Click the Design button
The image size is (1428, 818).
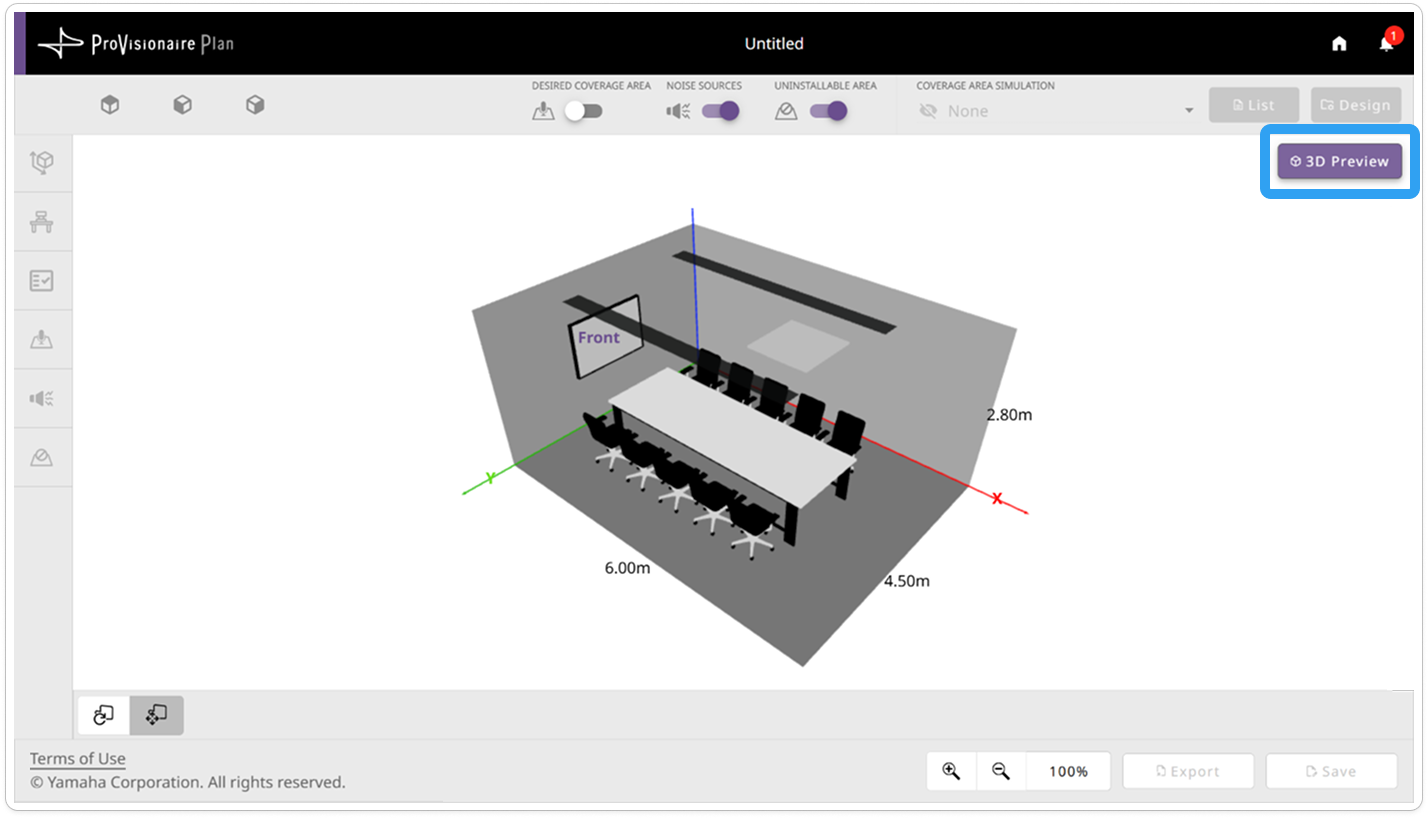click(1356, 105)
